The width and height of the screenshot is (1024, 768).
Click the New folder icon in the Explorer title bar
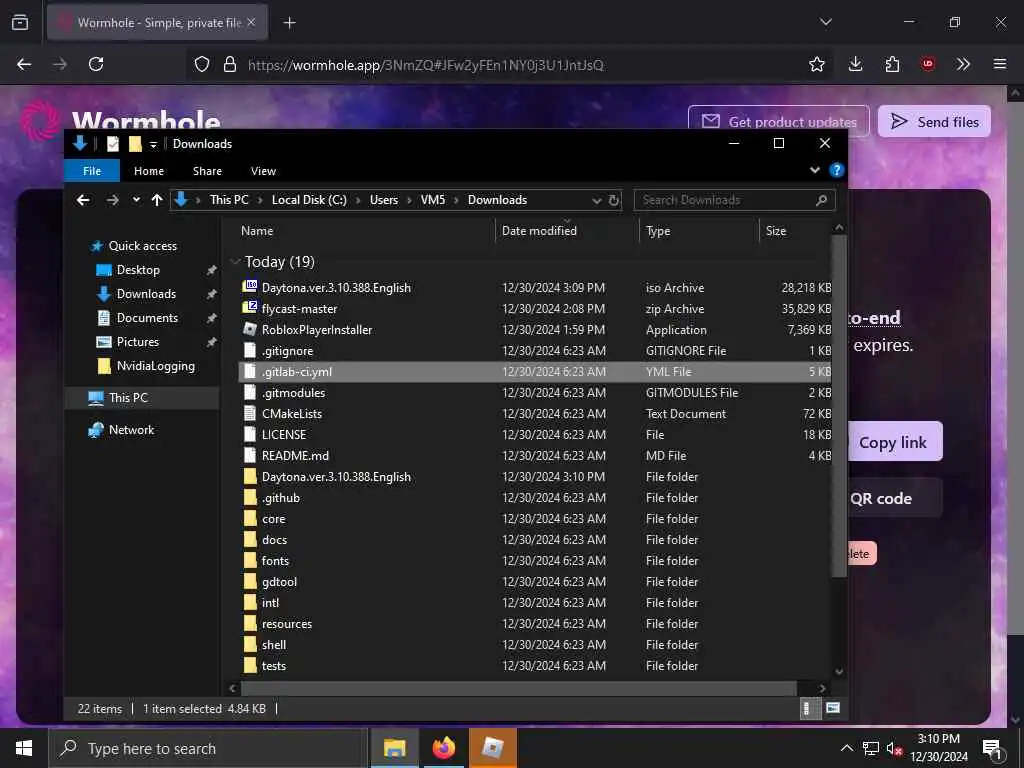135,144
